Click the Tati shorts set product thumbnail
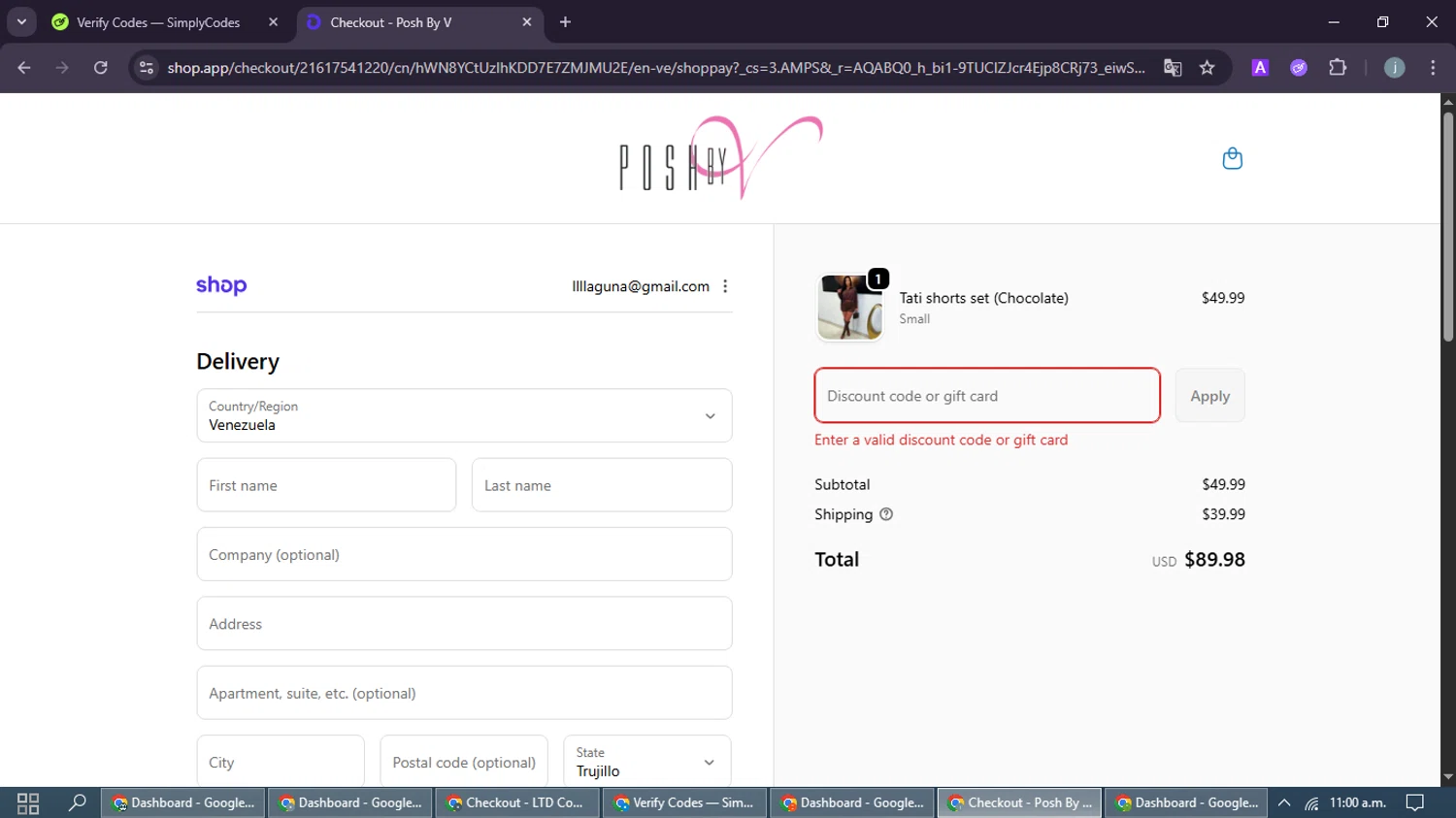The image size is (1456, 818). [850, 307]
